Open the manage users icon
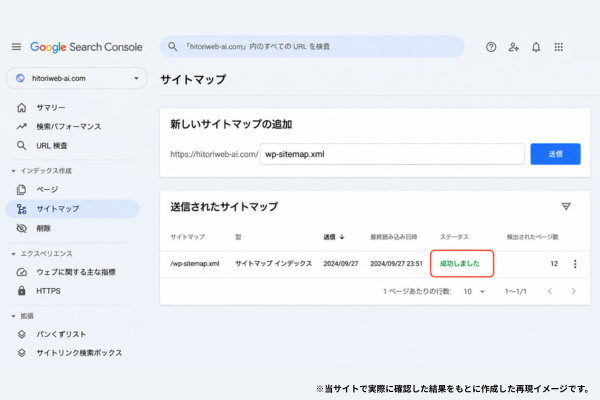Image resolution: width=600 pixels, height=400 pixels. click(x=514, y=47)
